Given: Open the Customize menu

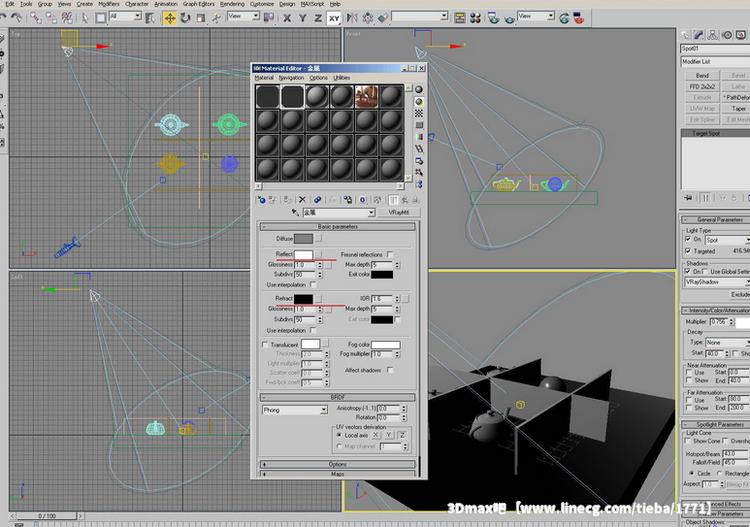Looking at the screenshot, I should click(262, 4).
